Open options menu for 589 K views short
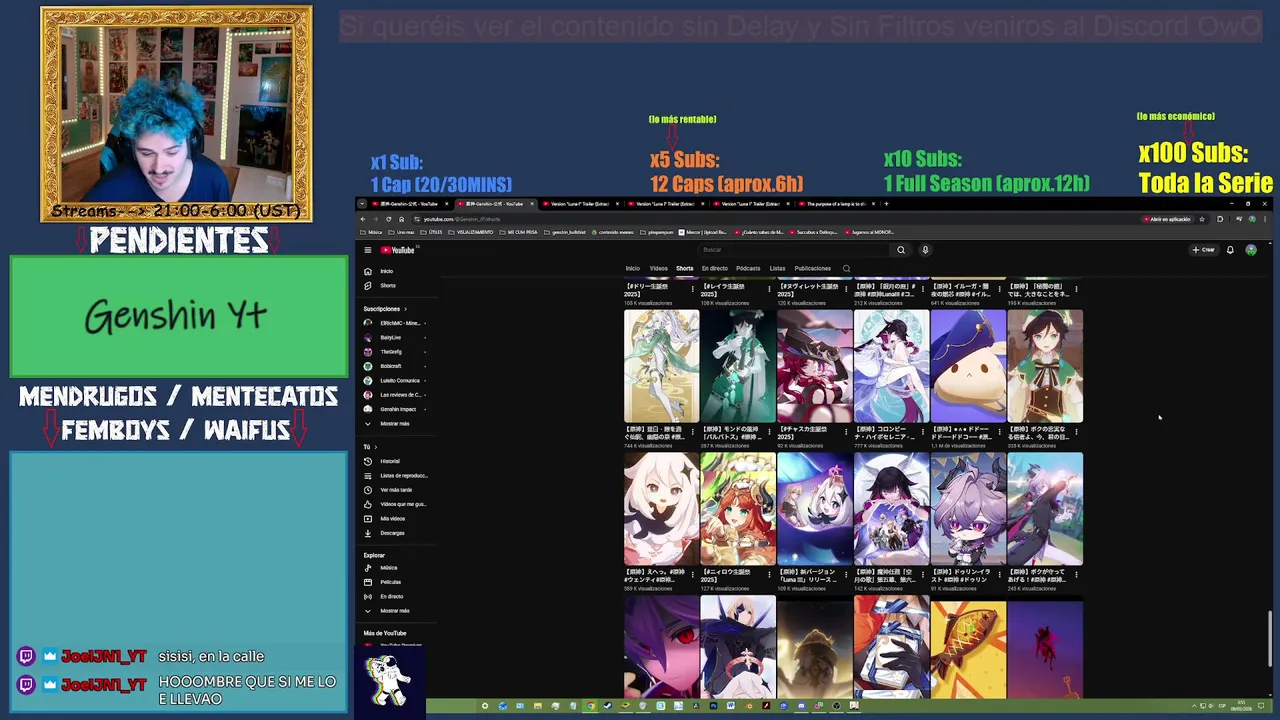The image size is (1280, 720). point(692,574)
